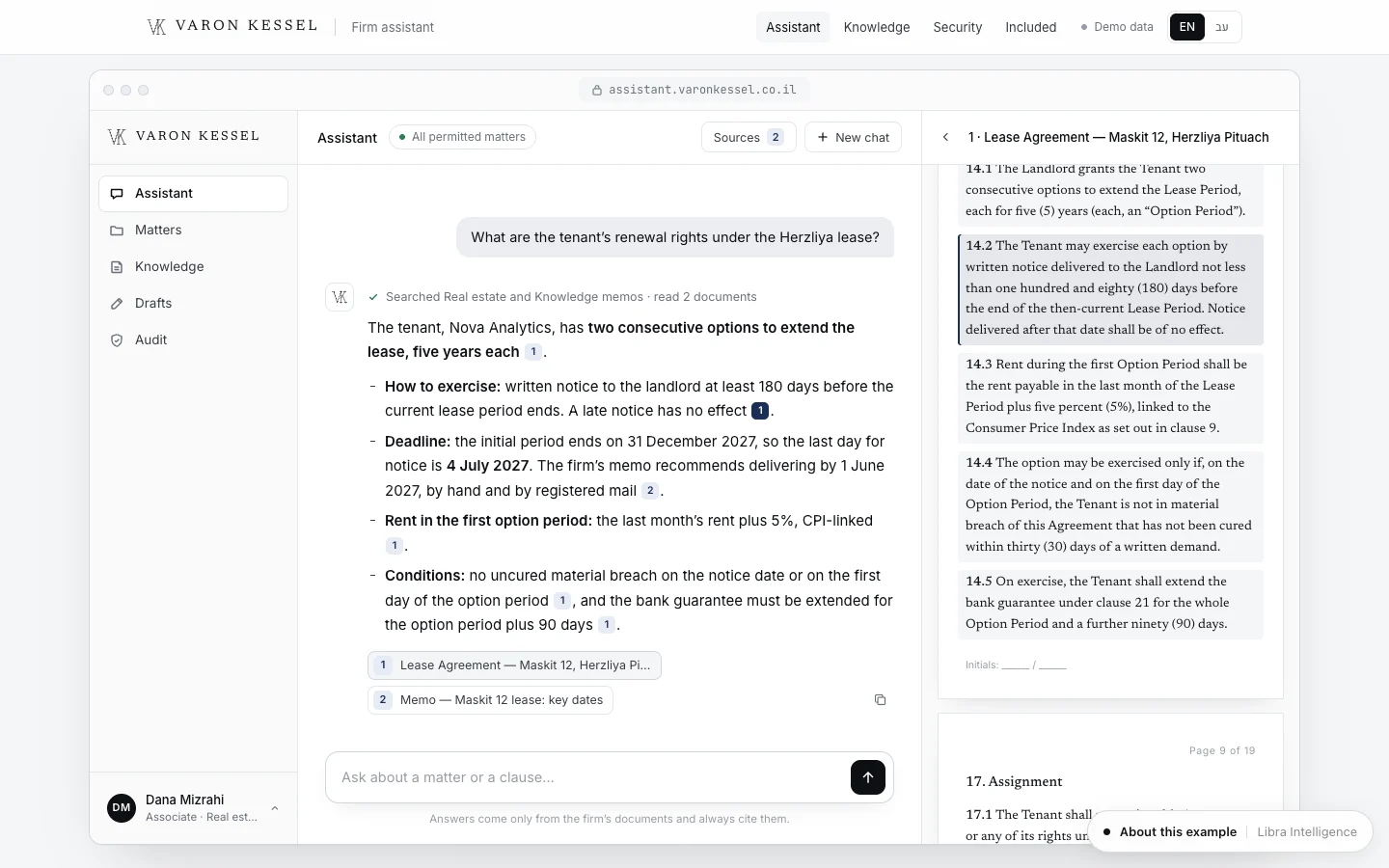The image size is (1389, 868).
Task: Switch language to Hebrew (עב)
Action: point(1222,27)
